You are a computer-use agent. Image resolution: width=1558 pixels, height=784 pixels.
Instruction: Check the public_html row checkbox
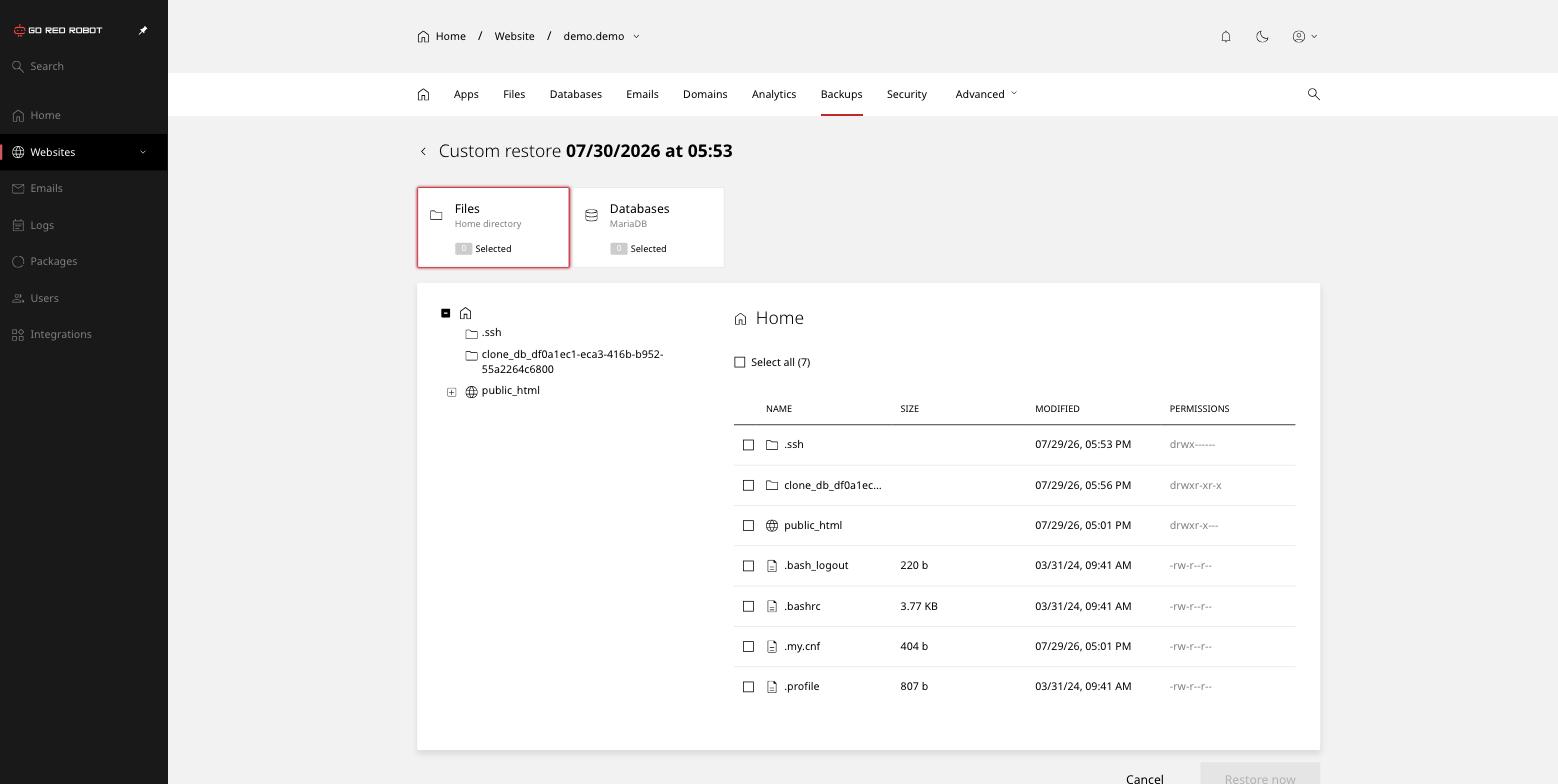pyautogui.click(x=748, y=526)
